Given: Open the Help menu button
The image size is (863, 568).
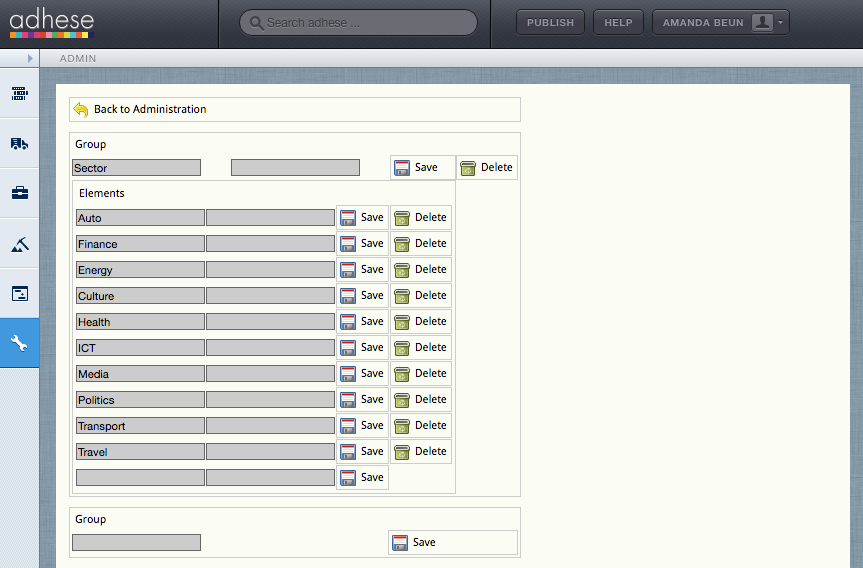Looking at the screenshot, I should click(618, 23).
